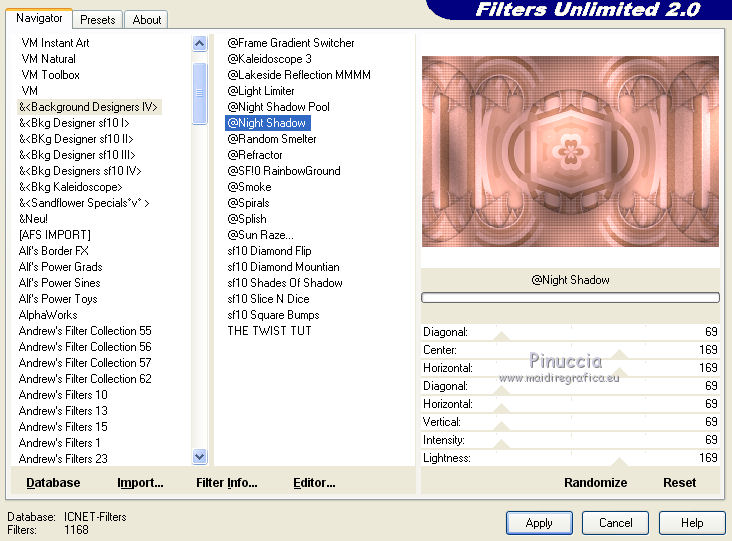Image resolution: width=732 pixels, height=541 pixels.
Task: Click the first Diagonal slider
Action: (x=570, y=332)
